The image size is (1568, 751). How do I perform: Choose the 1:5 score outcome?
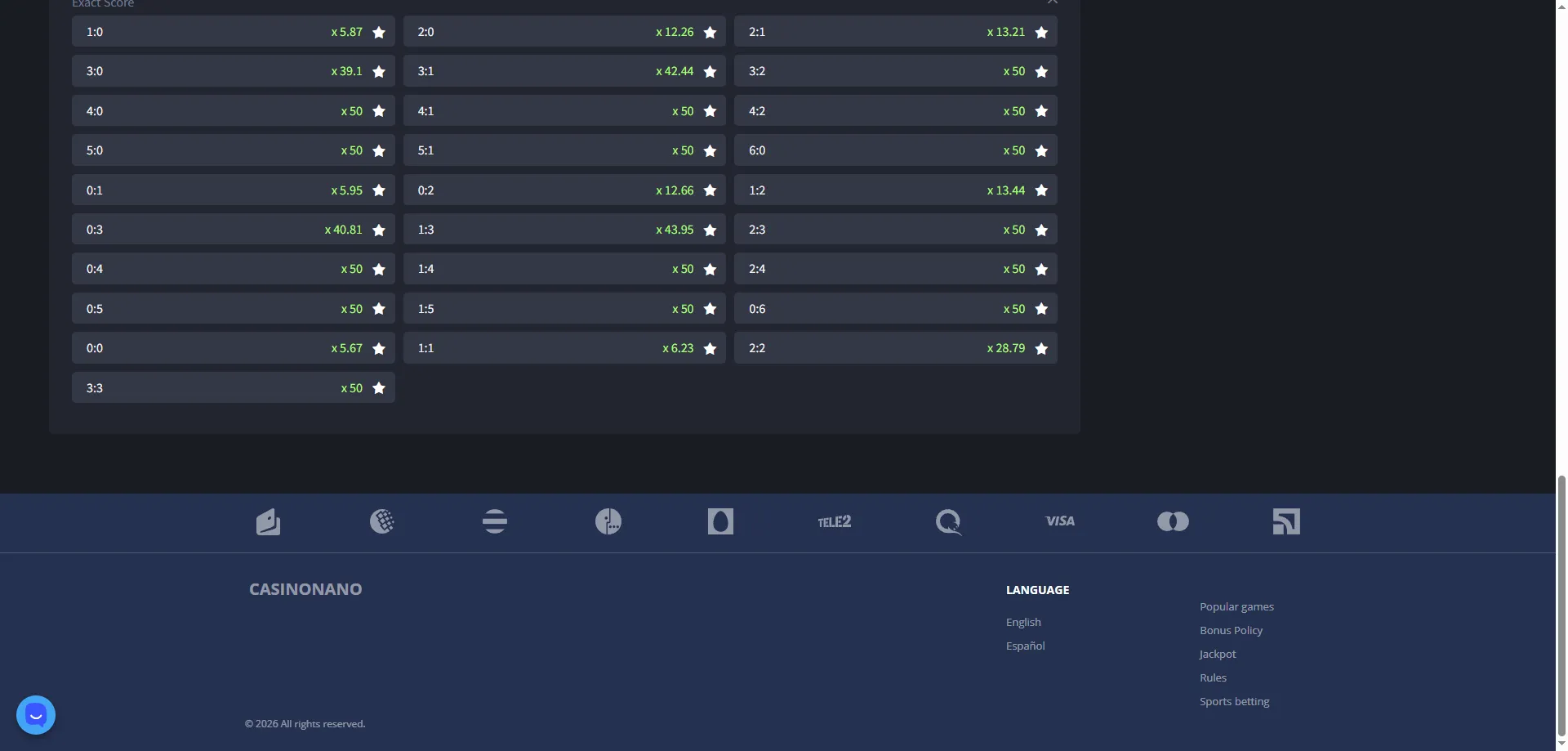point(564,309)
